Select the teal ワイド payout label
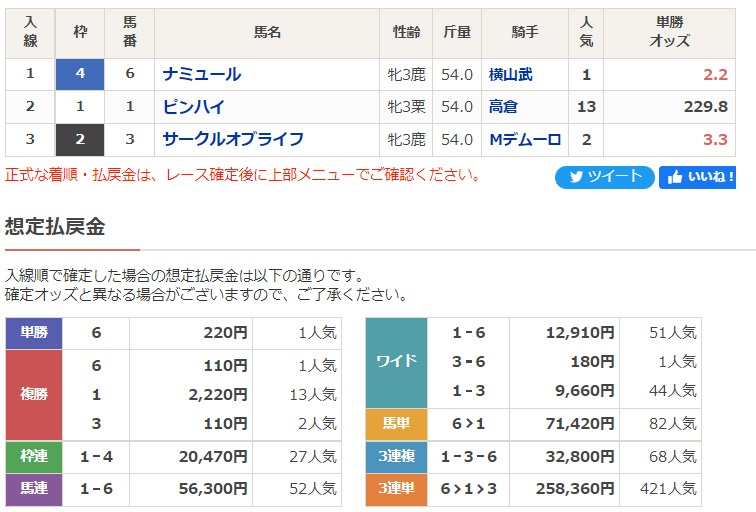This screenshot has width=756, height=512. tap(396, 362)
